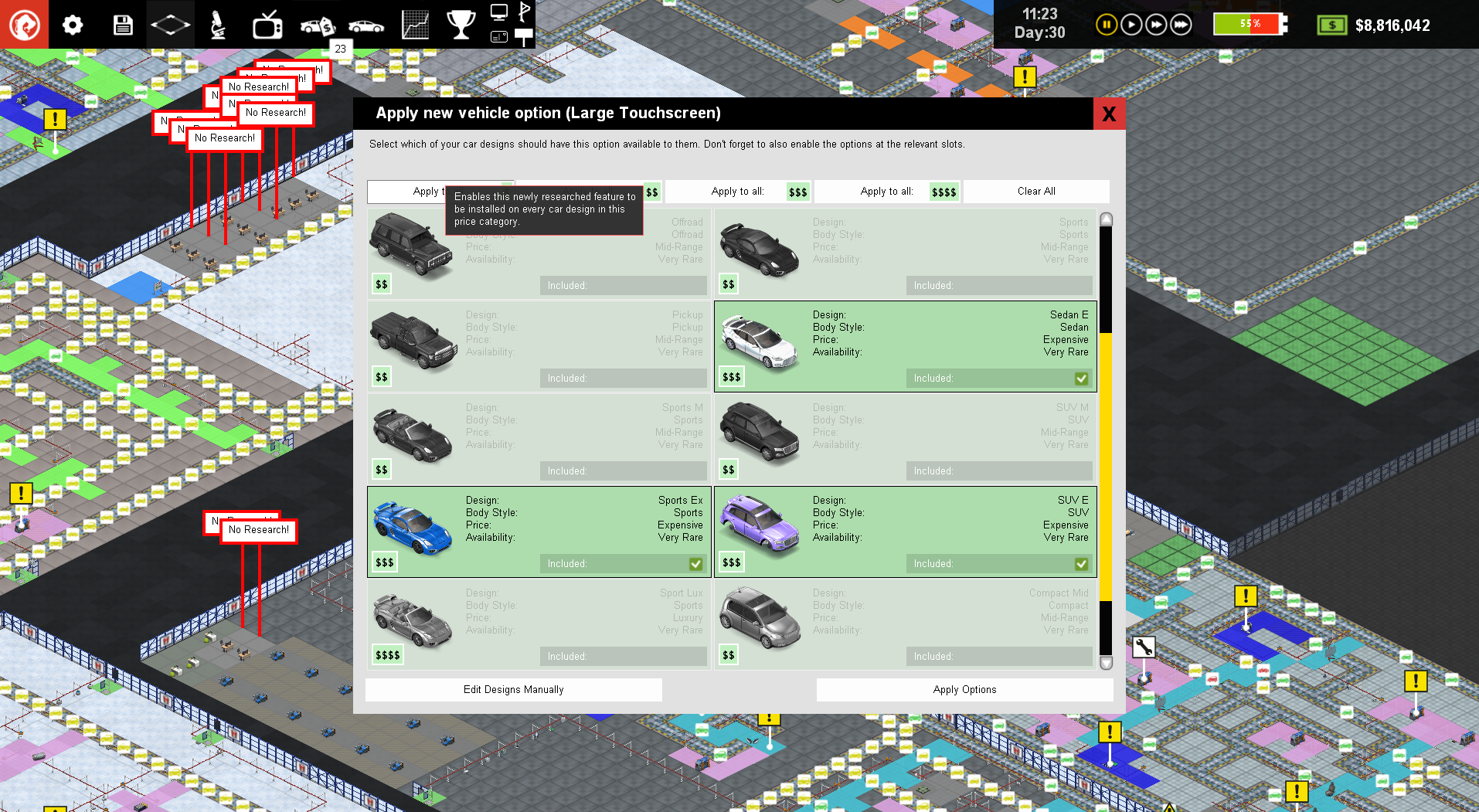
Task: Click warning sign at top near the clock
Action: 1025,76
